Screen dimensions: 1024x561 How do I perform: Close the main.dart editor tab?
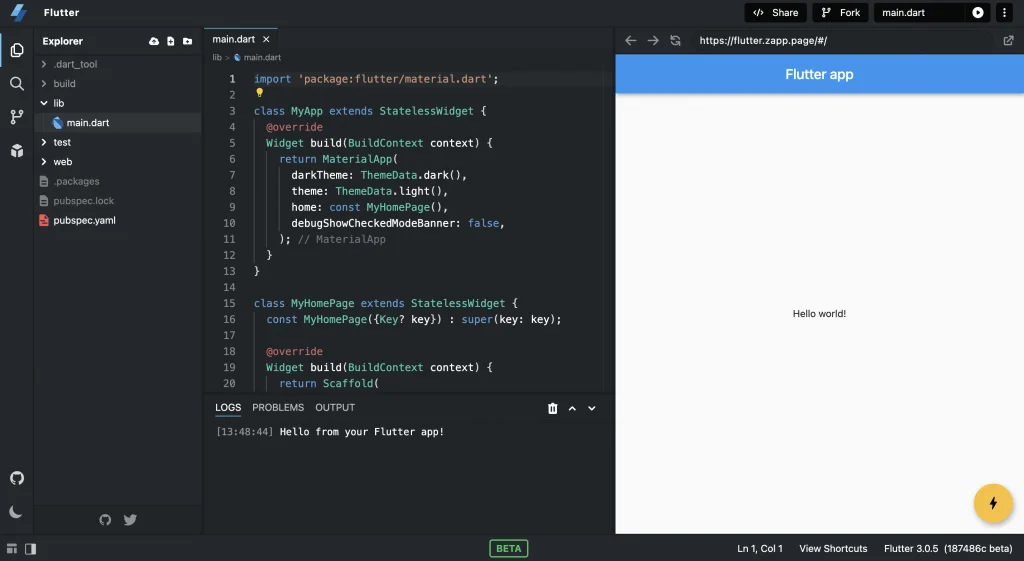coord(266,39)
